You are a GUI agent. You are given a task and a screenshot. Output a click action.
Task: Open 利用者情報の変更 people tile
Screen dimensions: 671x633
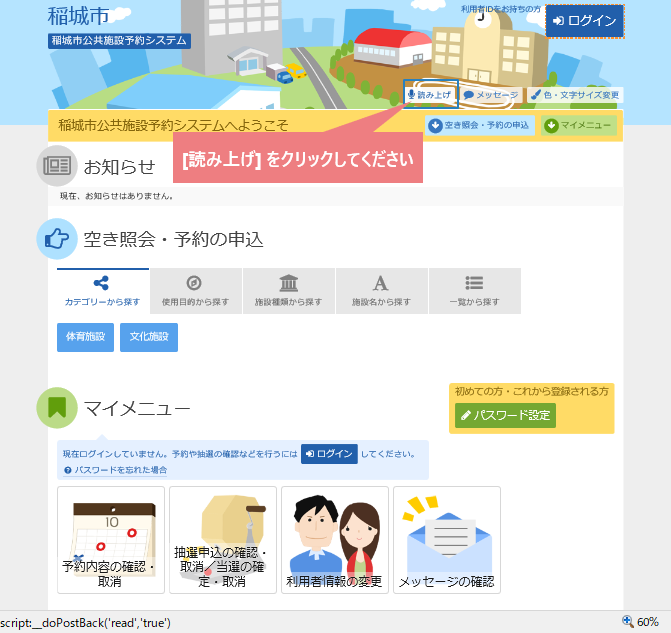click(x=335, y=540)
